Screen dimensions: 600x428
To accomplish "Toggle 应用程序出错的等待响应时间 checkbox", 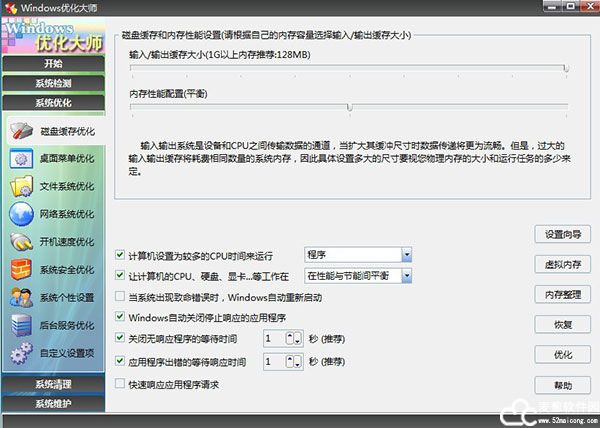I will click(x=120, y=361).
